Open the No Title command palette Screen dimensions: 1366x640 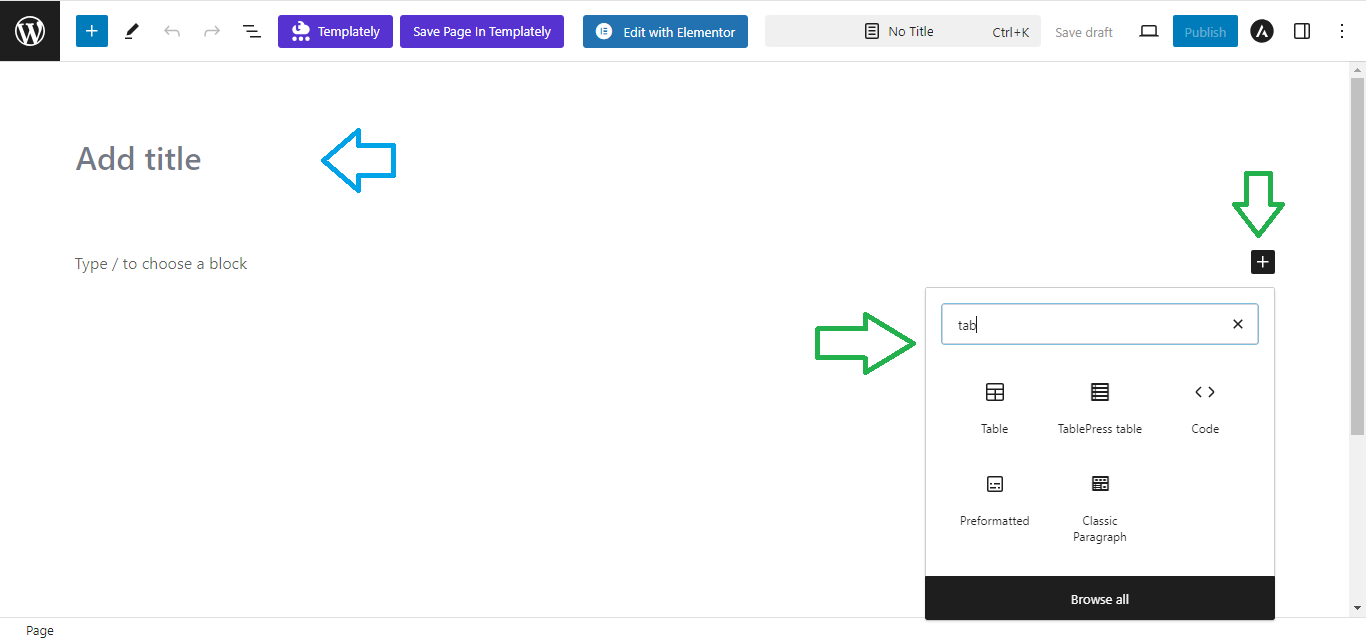tap(901, 31)
